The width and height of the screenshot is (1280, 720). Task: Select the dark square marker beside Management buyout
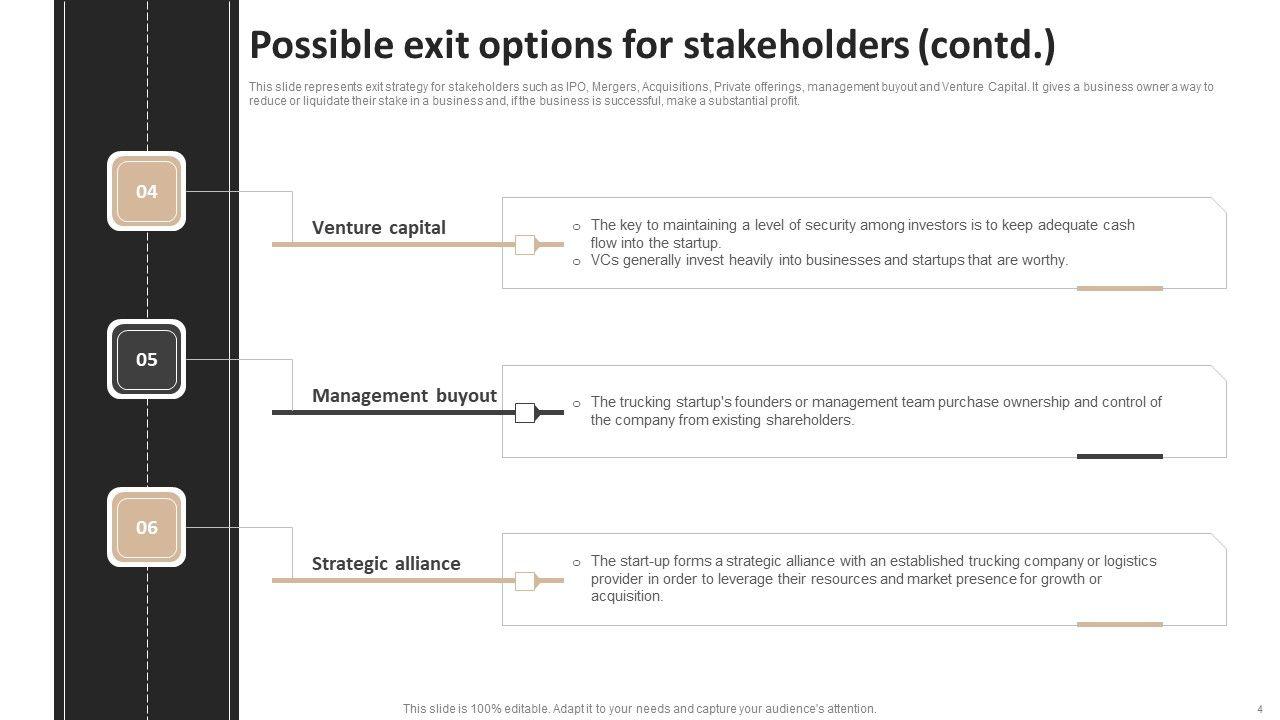click(525, 412)
